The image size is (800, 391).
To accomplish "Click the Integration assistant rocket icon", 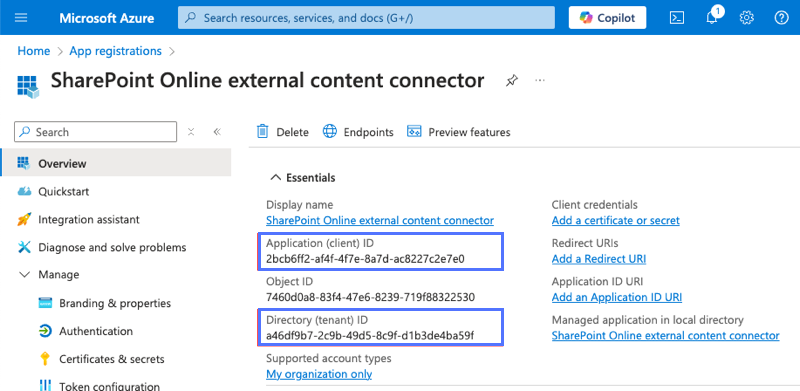I will 24,219.
